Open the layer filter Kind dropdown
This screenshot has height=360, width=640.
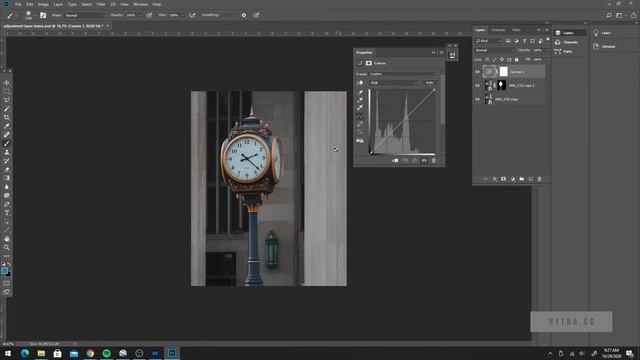(489, 41)
